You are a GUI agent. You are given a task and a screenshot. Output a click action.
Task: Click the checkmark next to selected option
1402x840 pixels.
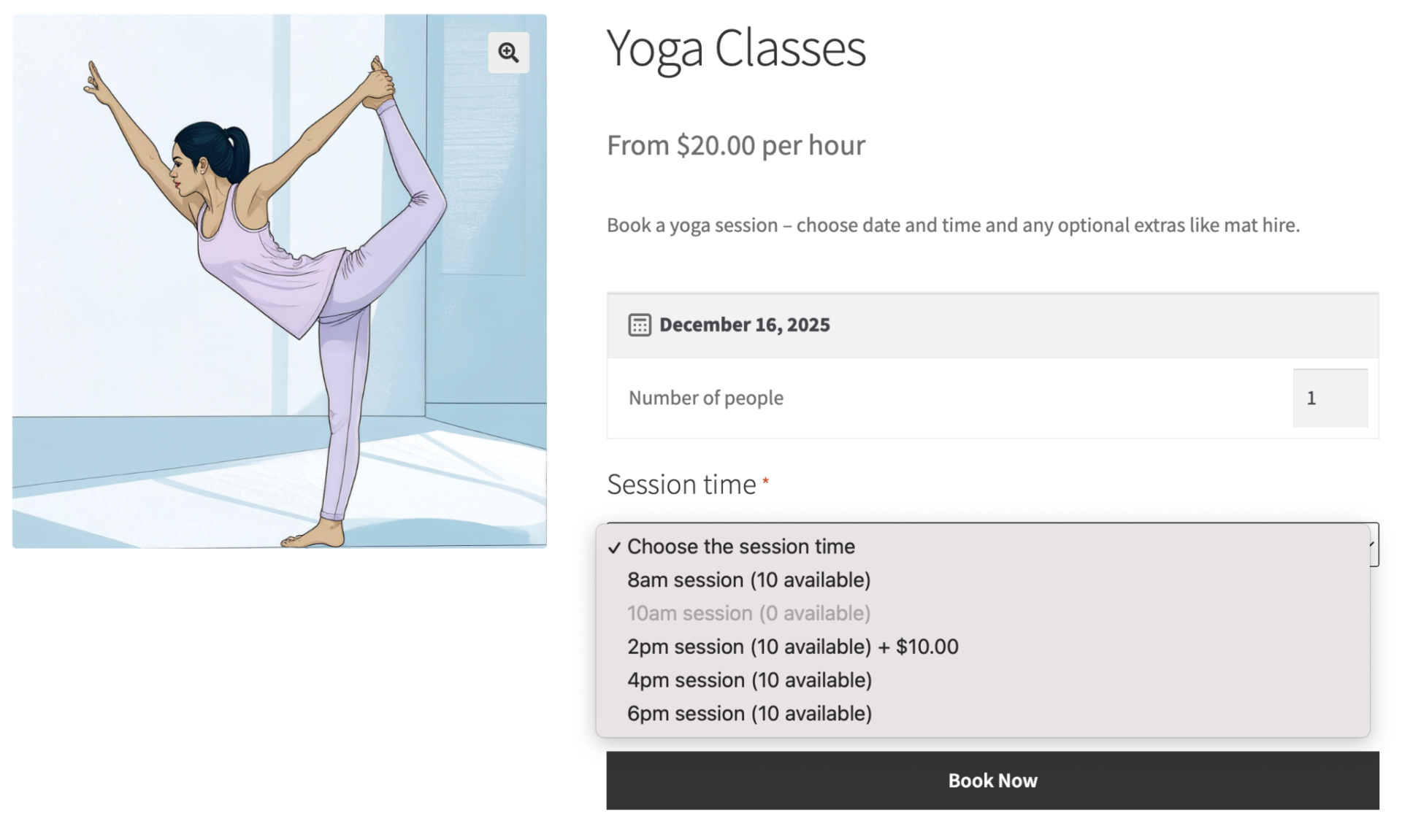point(614,547)
